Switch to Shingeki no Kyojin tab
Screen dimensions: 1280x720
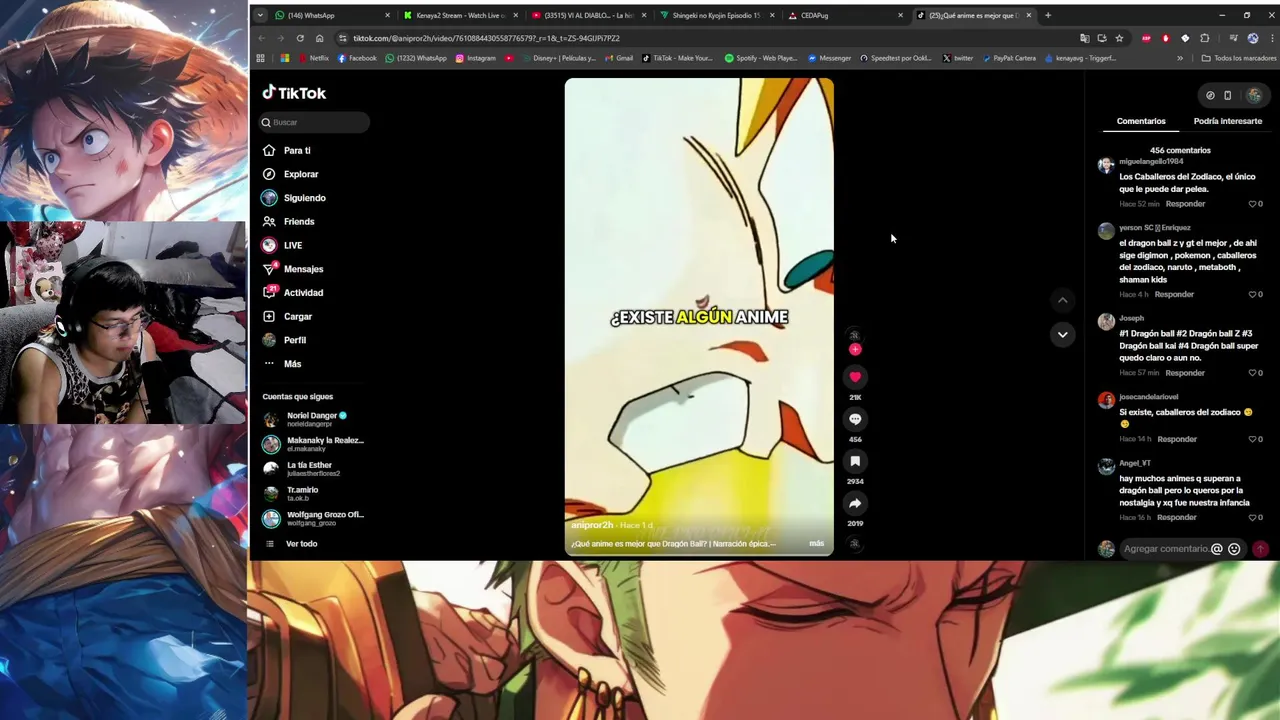coord(717,15)
